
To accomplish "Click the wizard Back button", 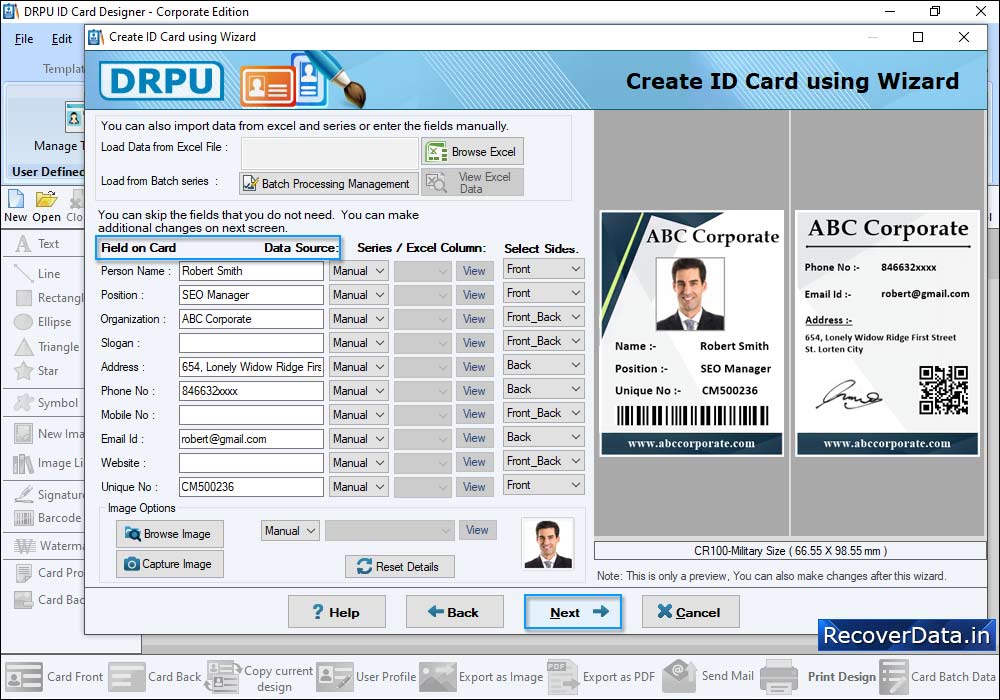I will click(x=455, y=613).
